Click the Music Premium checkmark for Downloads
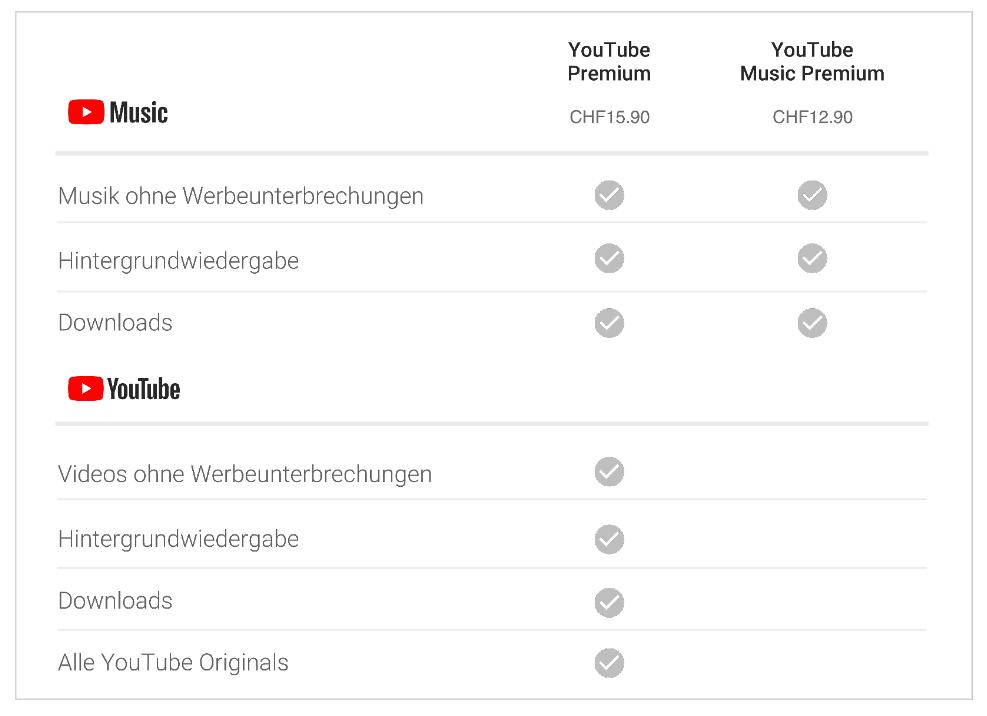The height and width of the screenshot is (716, 987). click(812, 323)
